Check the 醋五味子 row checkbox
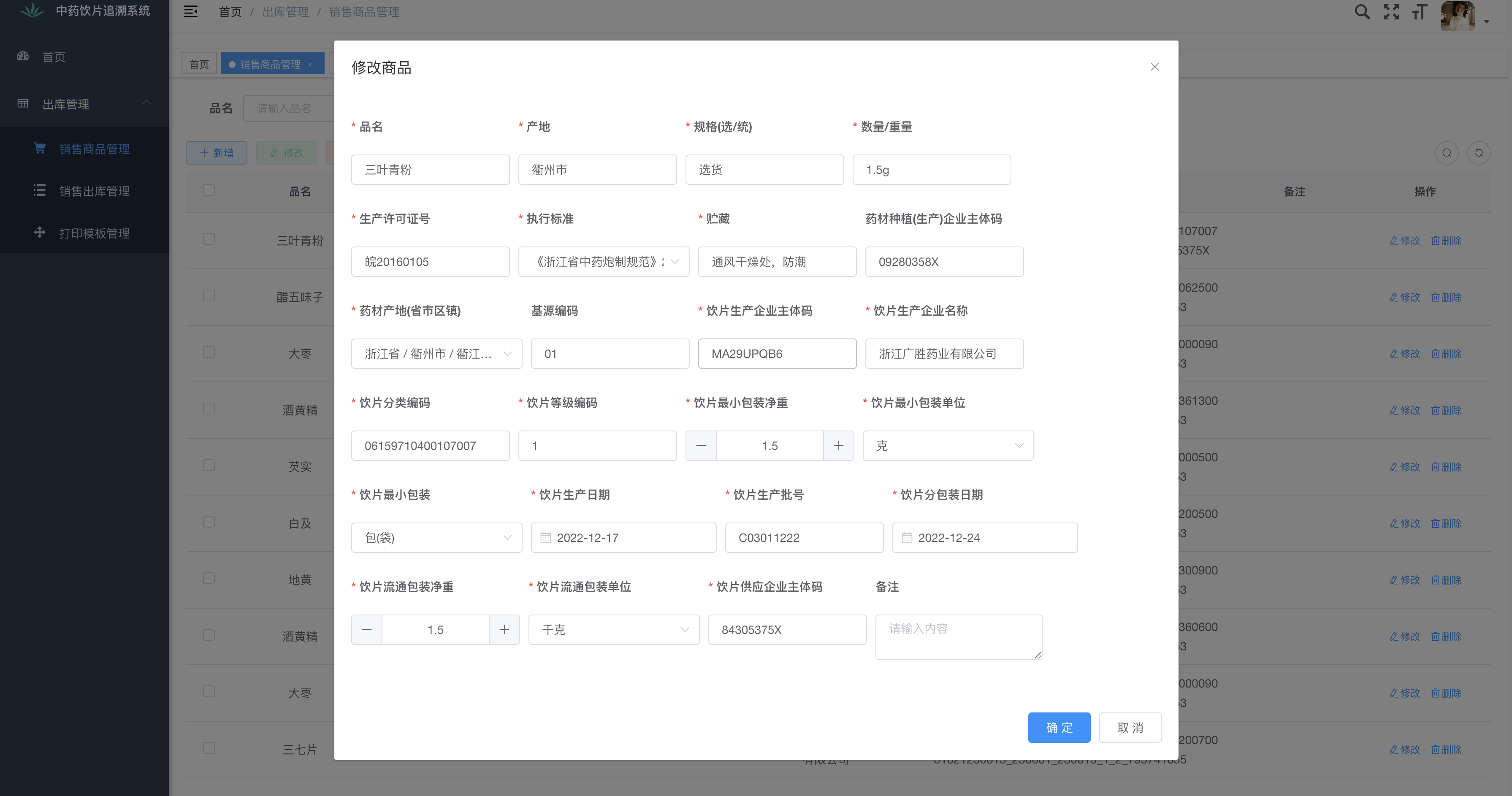This screenshot has width=1512, height=796. click(209, 295)
